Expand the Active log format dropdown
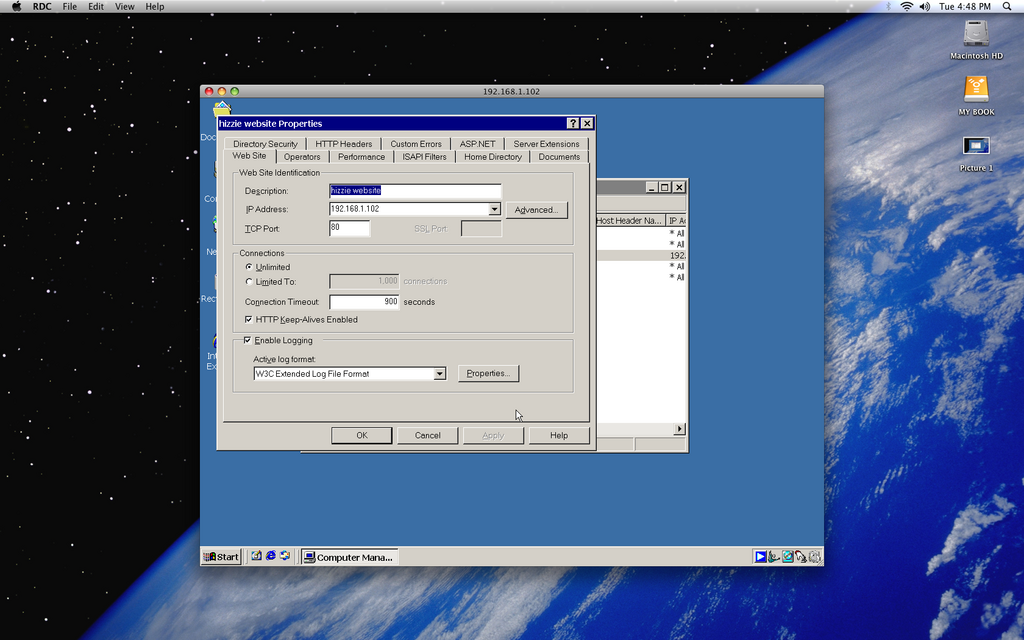The image size is (1024, 640). pyautogui.click(x=440, y=374)
